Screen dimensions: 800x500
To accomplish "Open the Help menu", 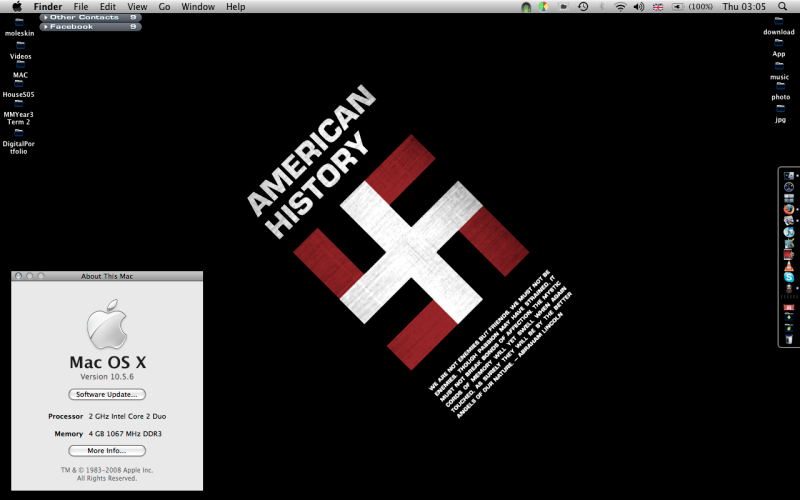I will [x=236, y=7].
